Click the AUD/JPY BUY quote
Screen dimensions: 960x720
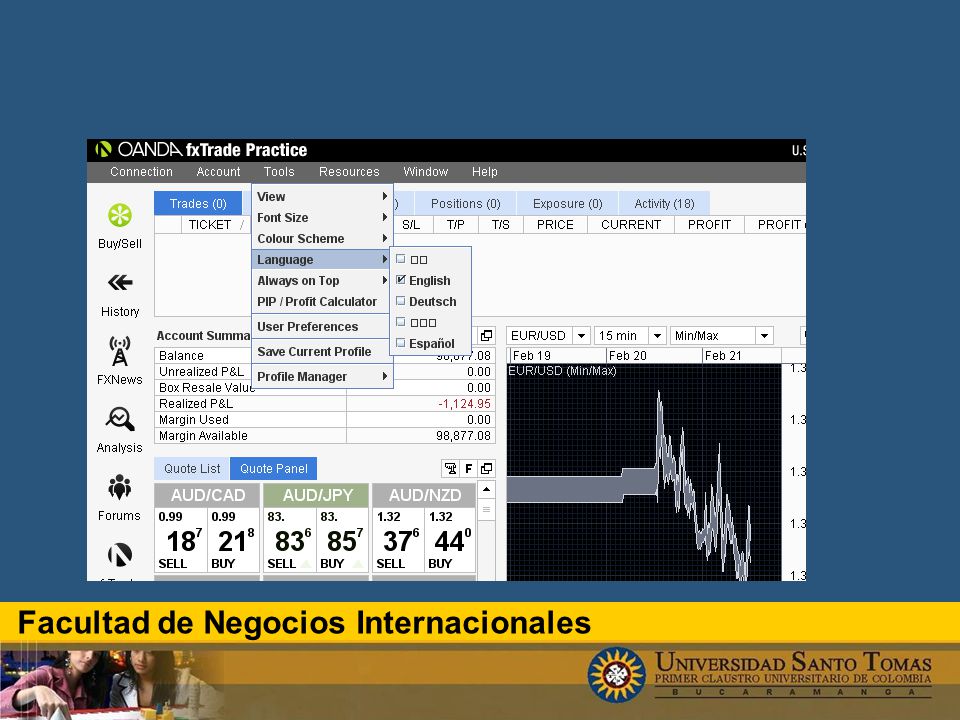[x=342, y=540]
